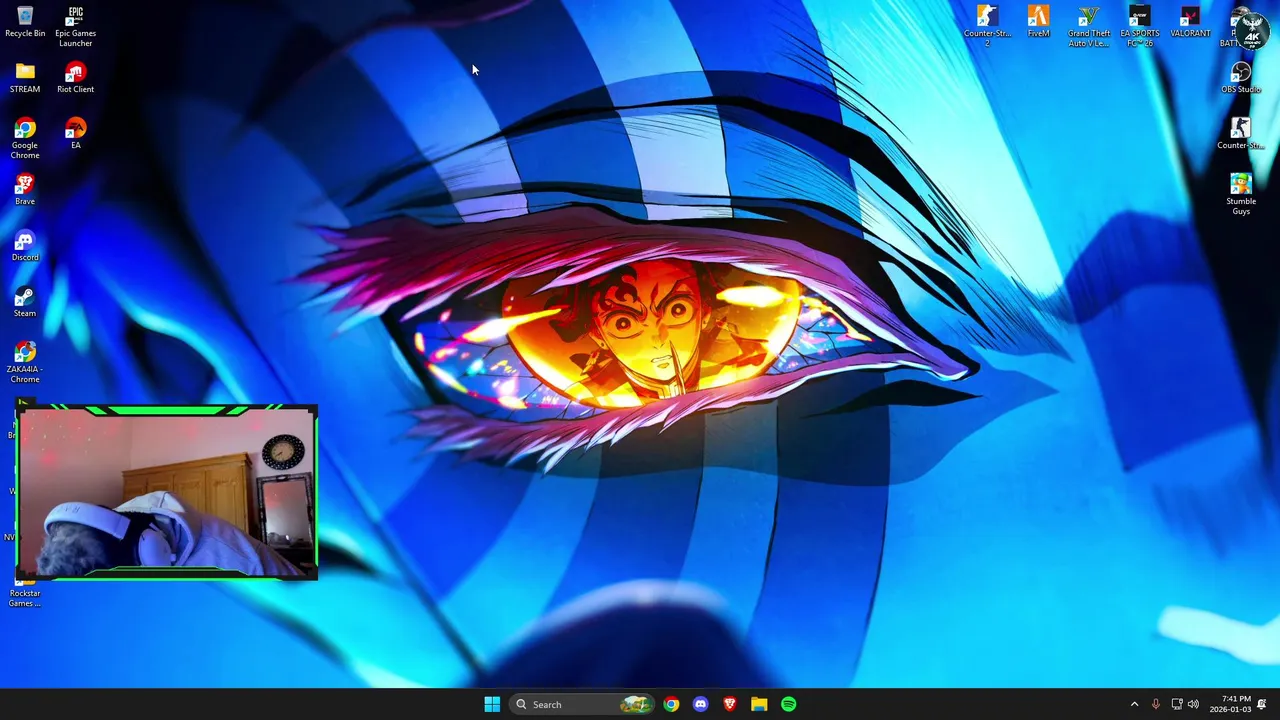Open Brave from the taskbar
Image resolution: width=1280 pixels, height=720 pixels.
click(730, 704)
